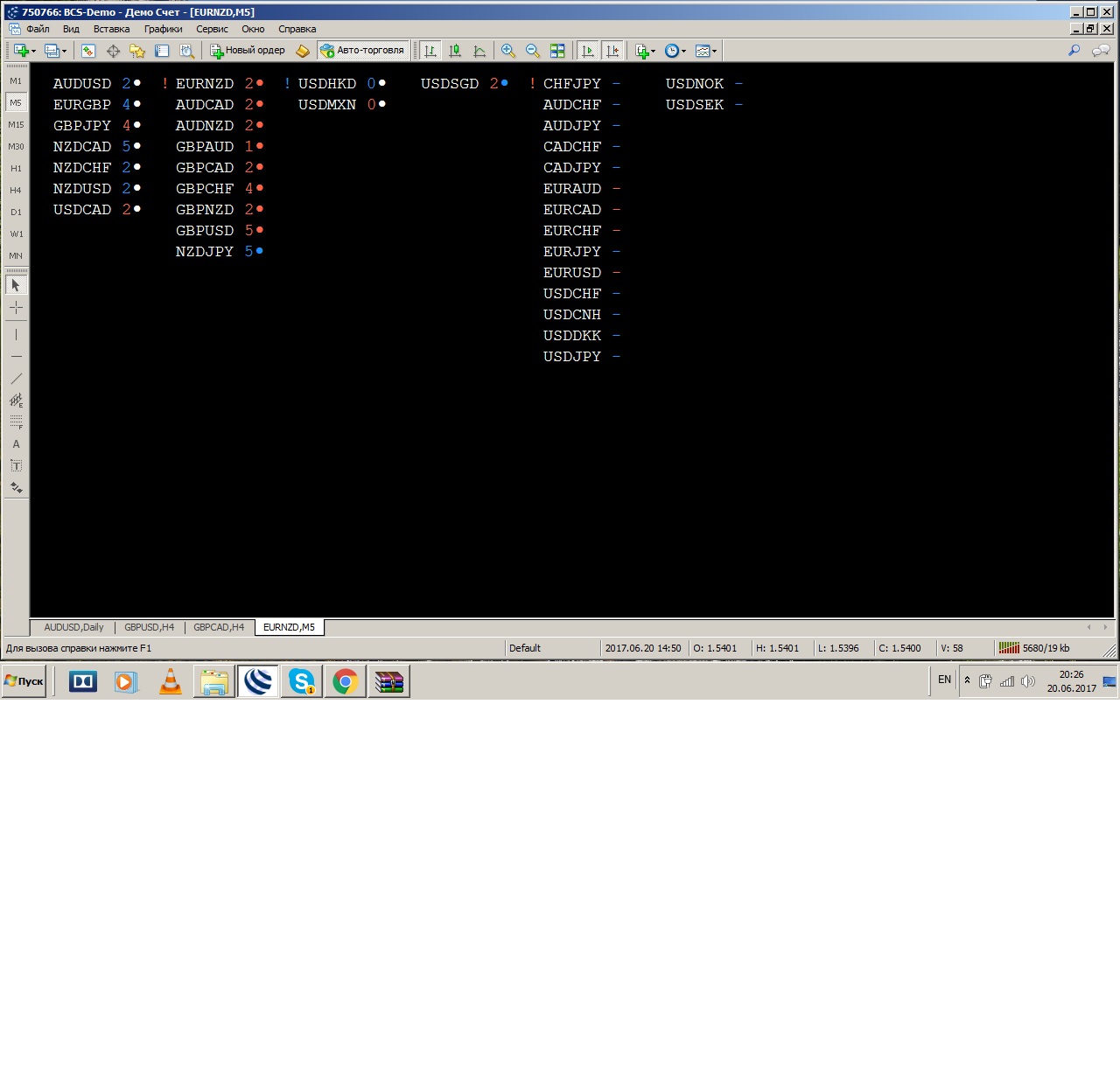Open the chat bubbles icon at top right
The image size is (1120, 1088).
tap(1101, 51)
